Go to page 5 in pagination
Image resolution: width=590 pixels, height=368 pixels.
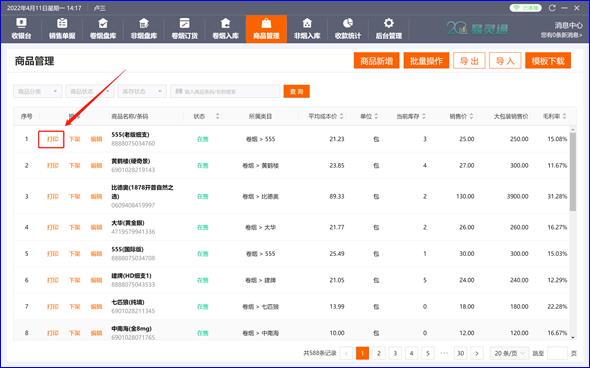tap(428, 353)
